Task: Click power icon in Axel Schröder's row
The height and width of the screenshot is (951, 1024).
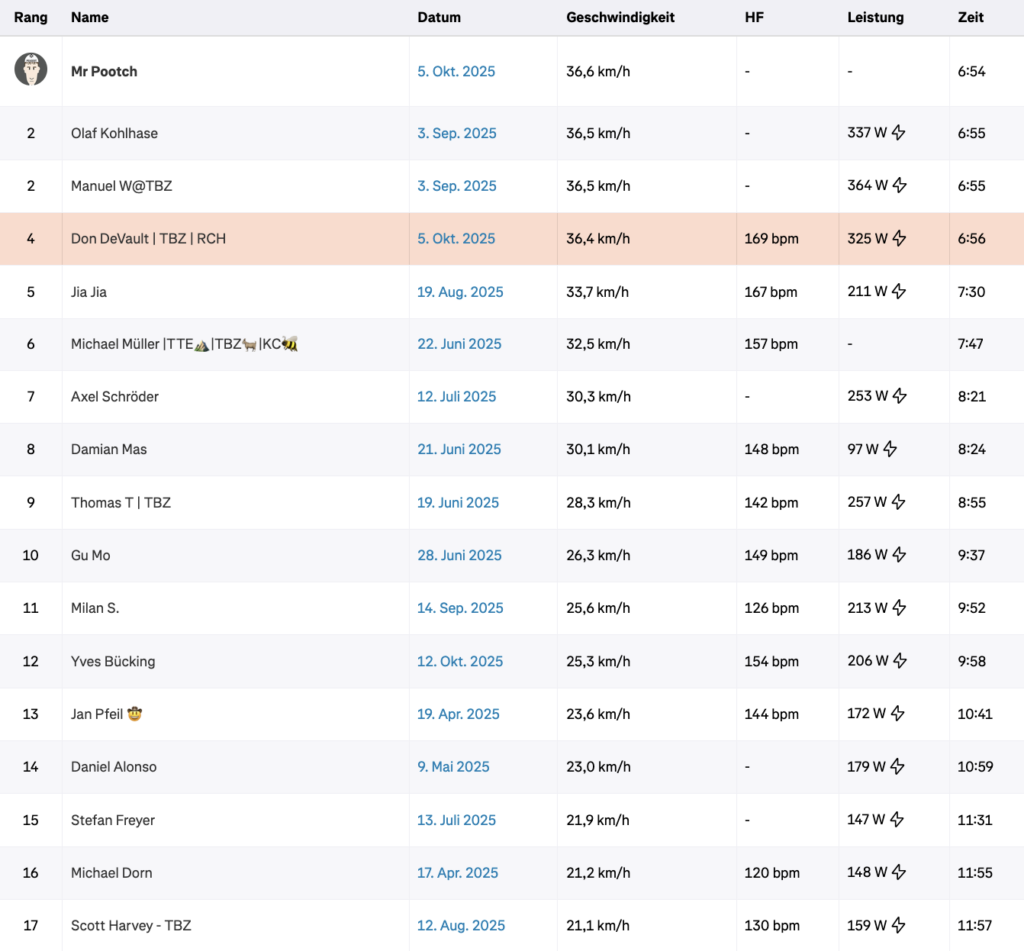Action: pos(898,396)
